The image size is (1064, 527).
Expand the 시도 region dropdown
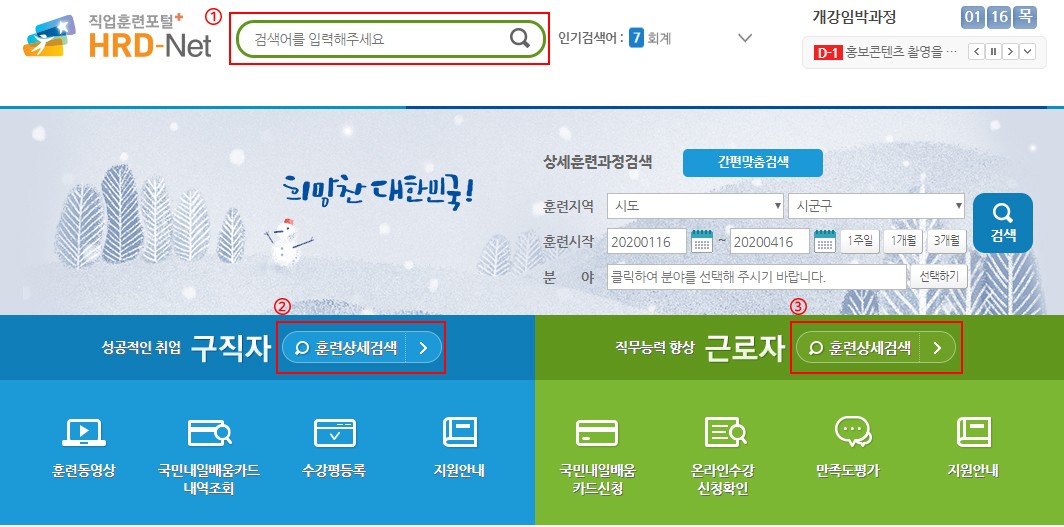[x=696, y=206]
